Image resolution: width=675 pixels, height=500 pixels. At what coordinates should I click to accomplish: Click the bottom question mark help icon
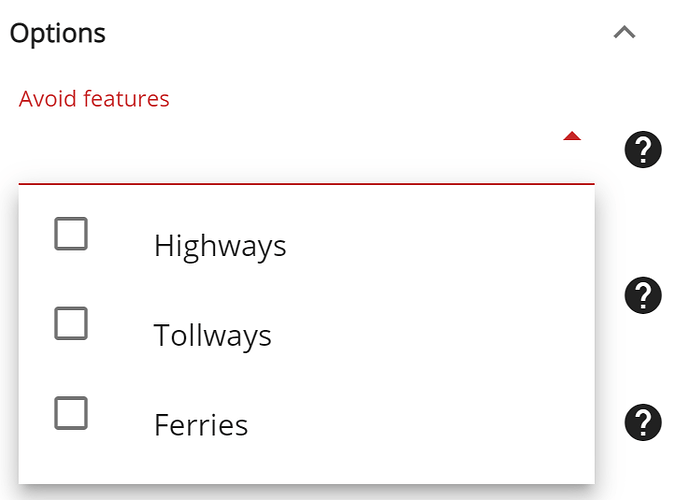[643, 422]
